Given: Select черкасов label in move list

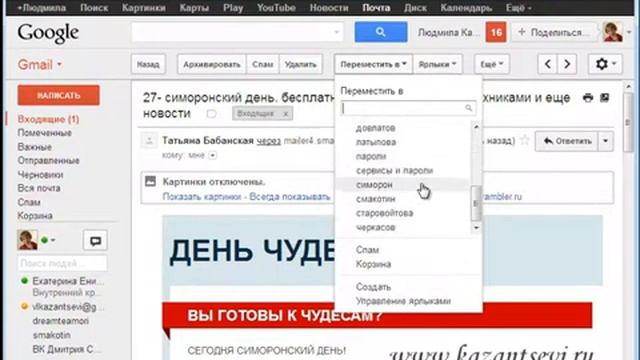Looking at the screenshot, I should click(376, 227).
